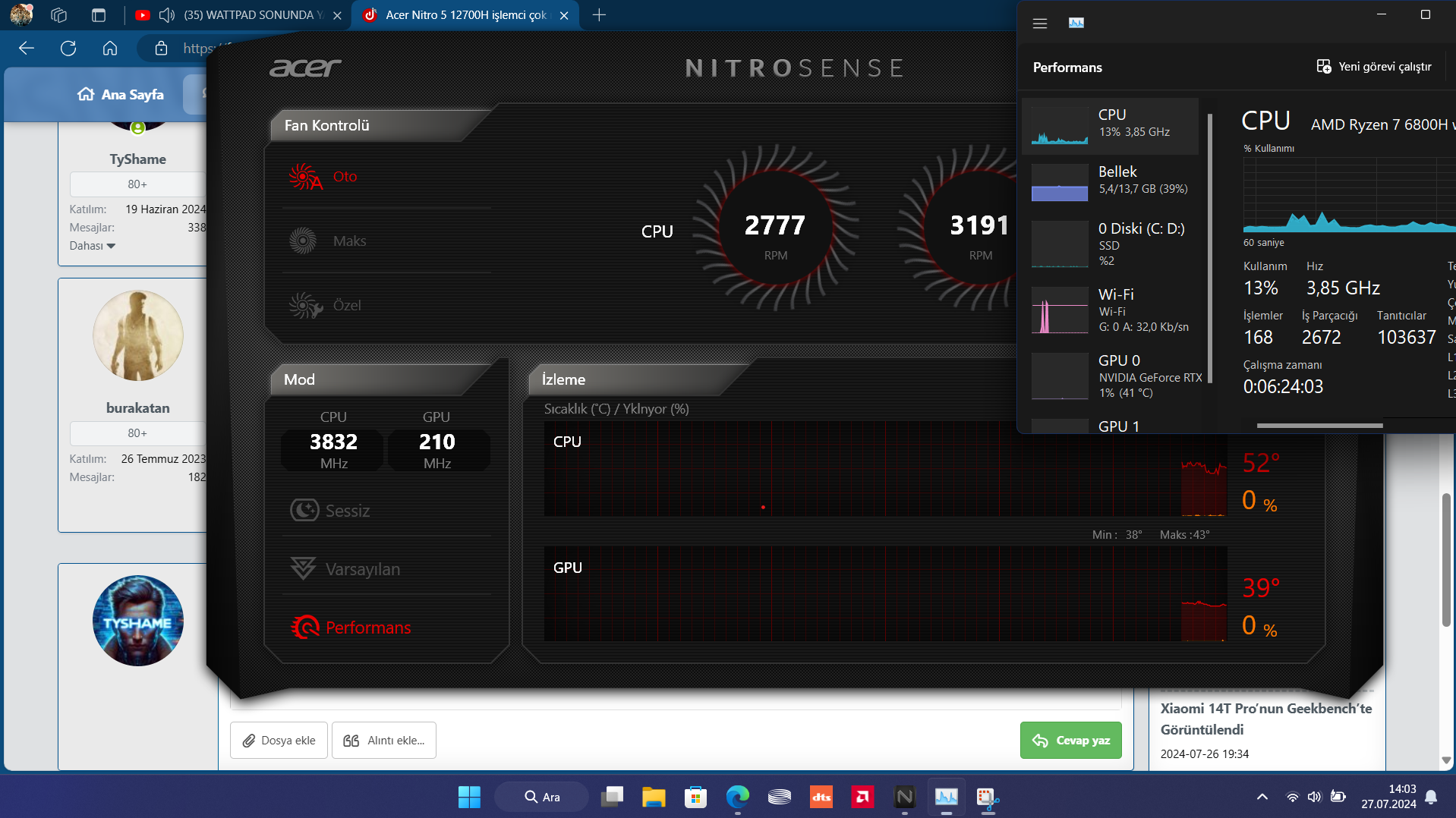Choose the Özel custom fan icon

[305, 306]
